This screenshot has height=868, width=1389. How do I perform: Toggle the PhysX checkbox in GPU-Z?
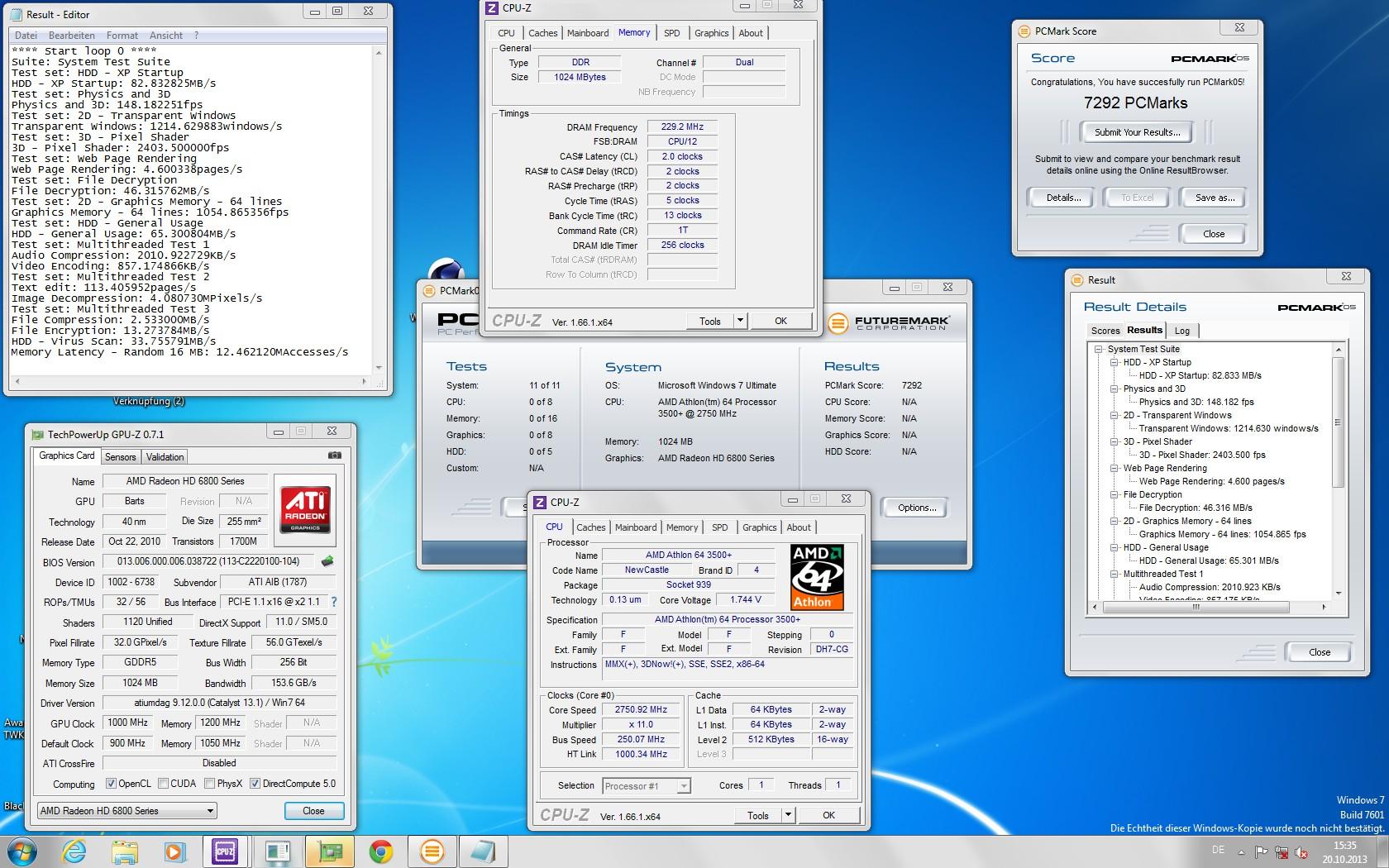click(x=210, y=784)
